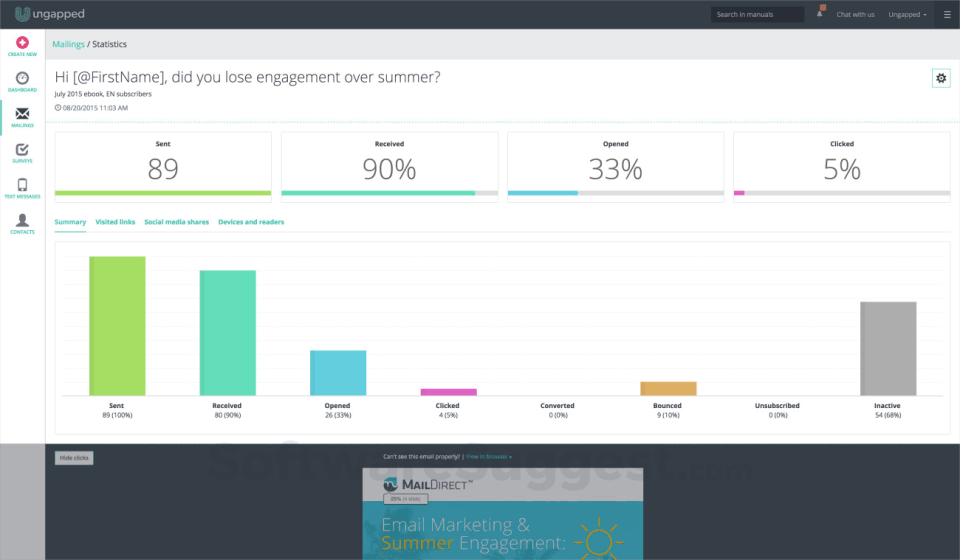The height and width of the screenshot is (560, 960).
Task: Select the Mailings envelope icon
Action: pos(22,114)
